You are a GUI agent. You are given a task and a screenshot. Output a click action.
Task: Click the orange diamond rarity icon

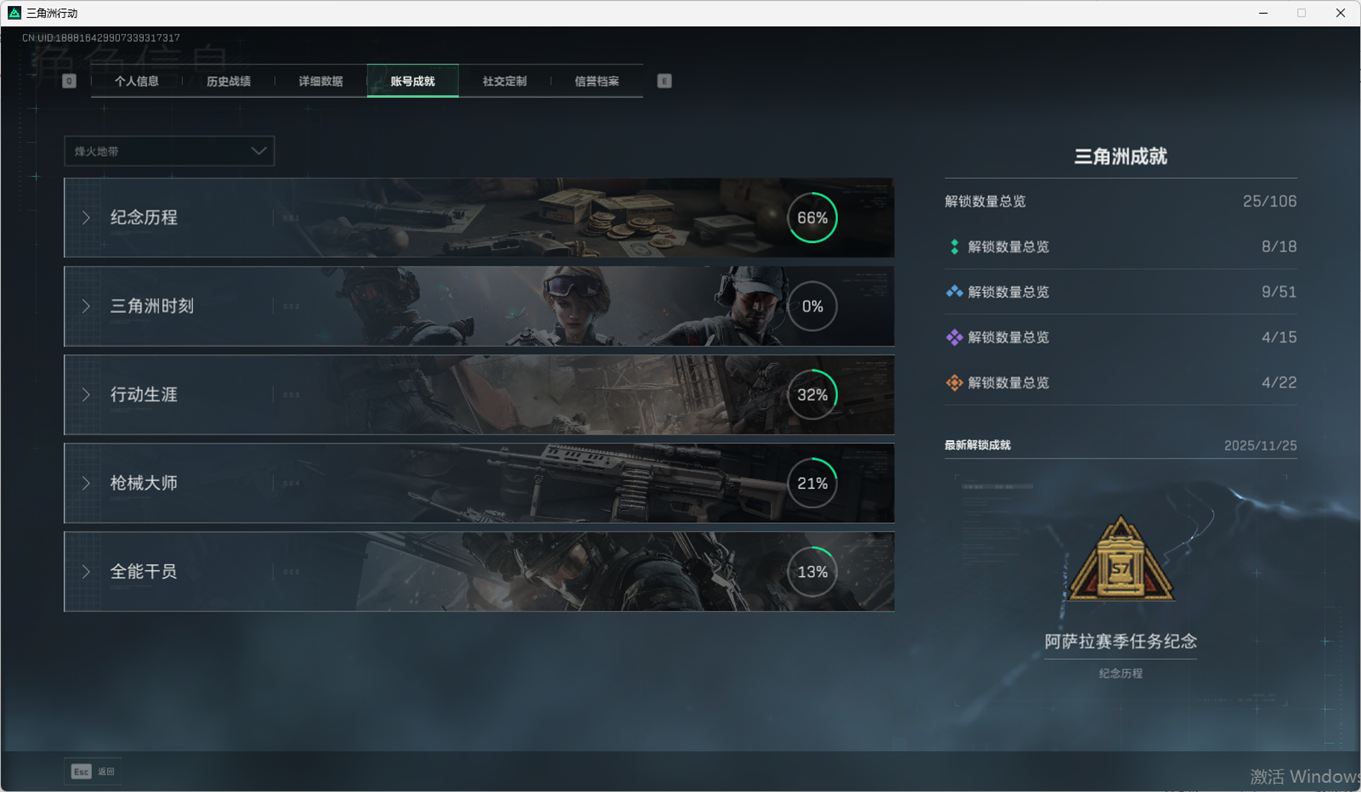click(x=954, y=383)
